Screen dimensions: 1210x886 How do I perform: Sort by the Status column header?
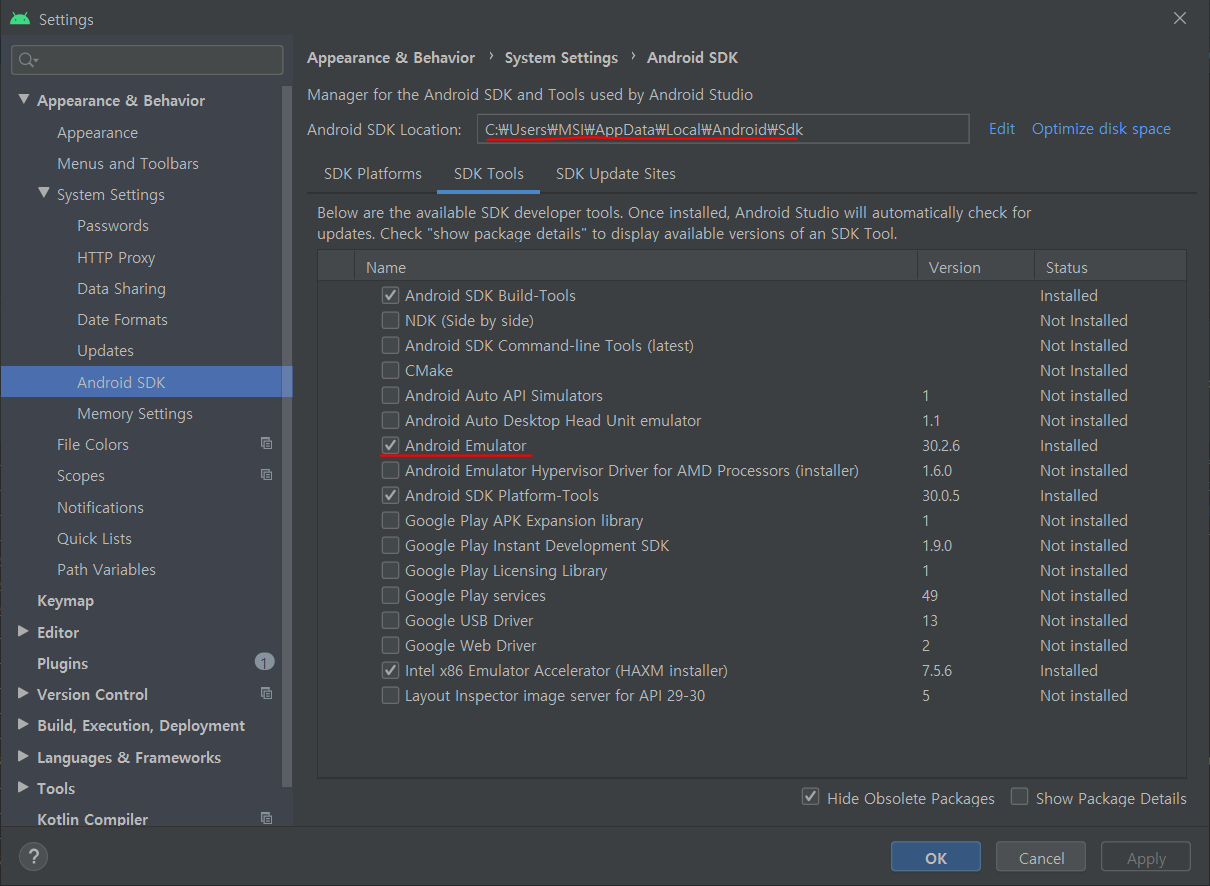[1110, 267]
